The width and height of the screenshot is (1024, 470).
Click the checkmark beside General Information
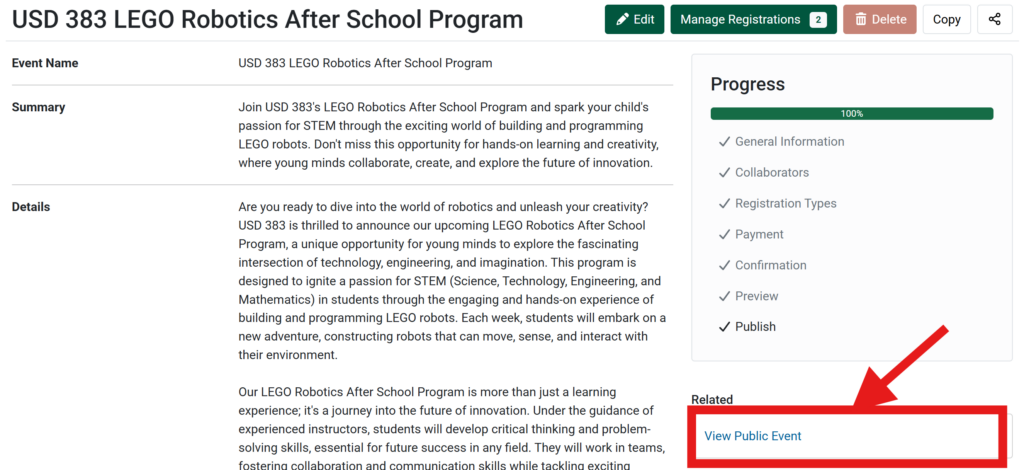point(724,142)
